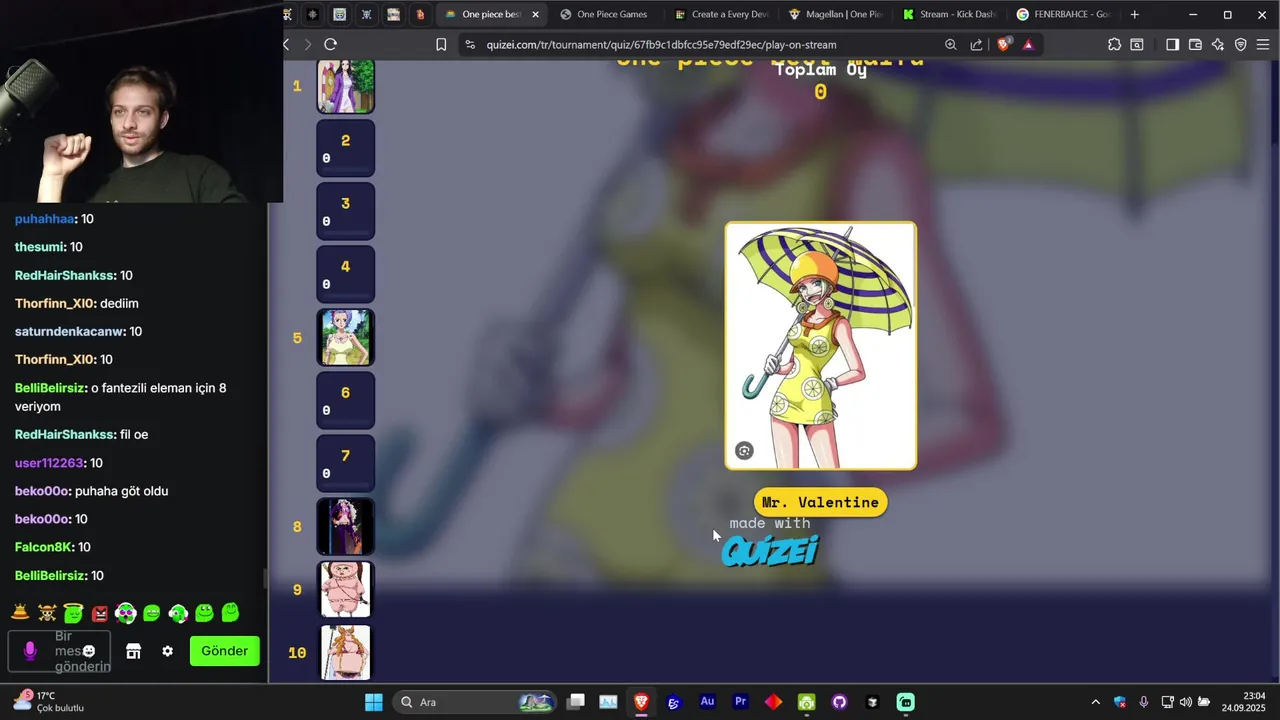
Task: Open chat settings gear icon
Action: pos(167,651)
